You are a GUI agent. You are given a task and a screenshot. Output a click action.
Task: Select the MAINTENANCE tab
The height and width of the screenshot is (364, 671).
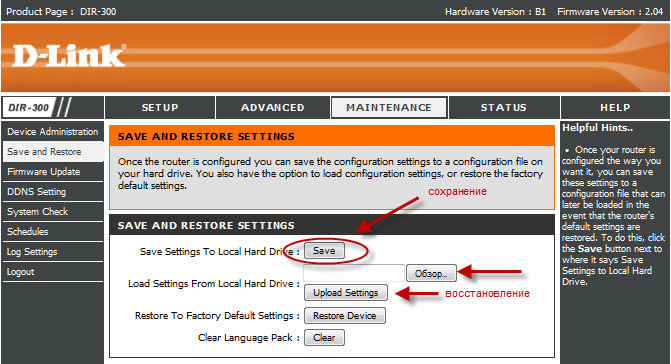tap(389, 107)
